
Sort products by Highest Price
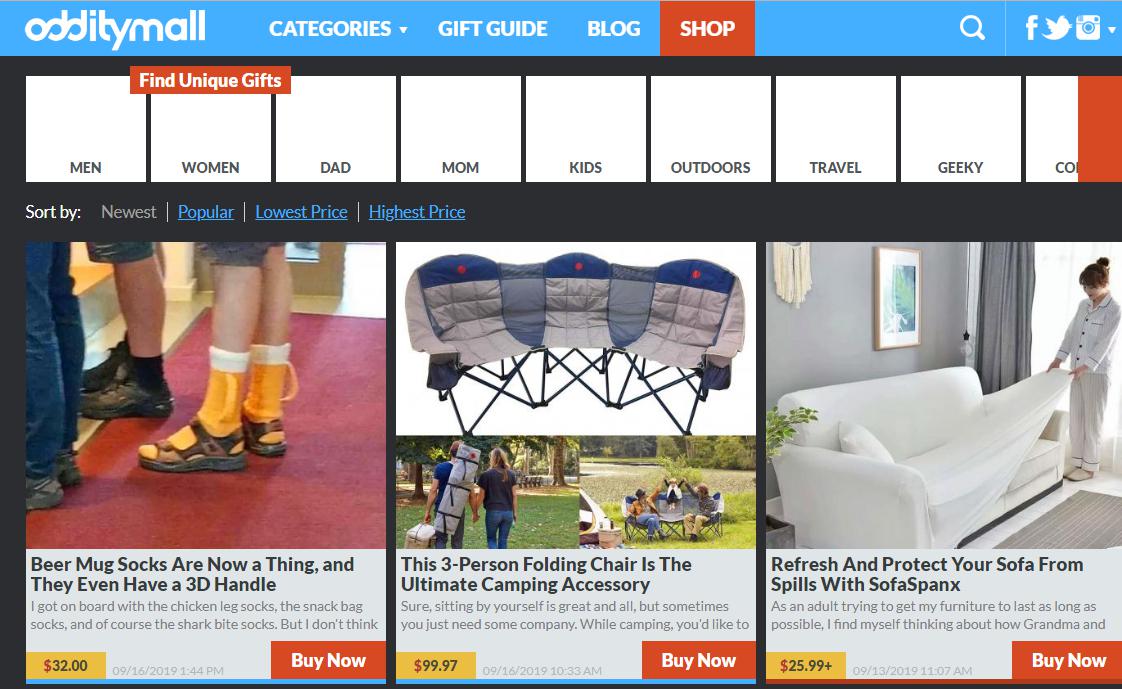(x=417, y=212)
